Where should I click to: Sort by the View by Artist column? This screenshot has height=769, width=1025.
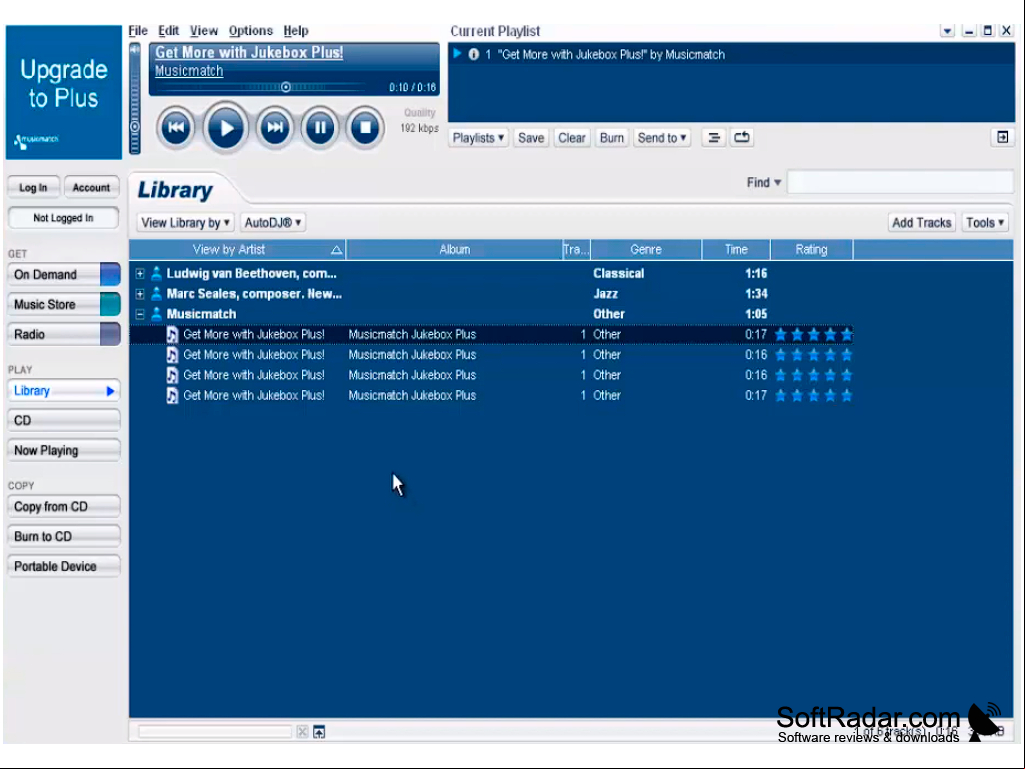237,250
